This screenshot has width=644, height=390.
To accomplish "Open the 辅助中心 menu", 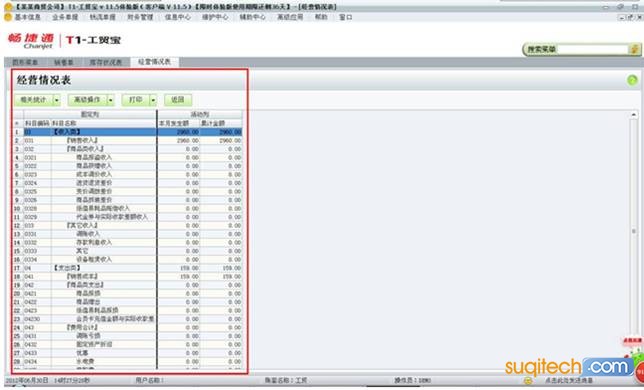I will coord(252,17).
